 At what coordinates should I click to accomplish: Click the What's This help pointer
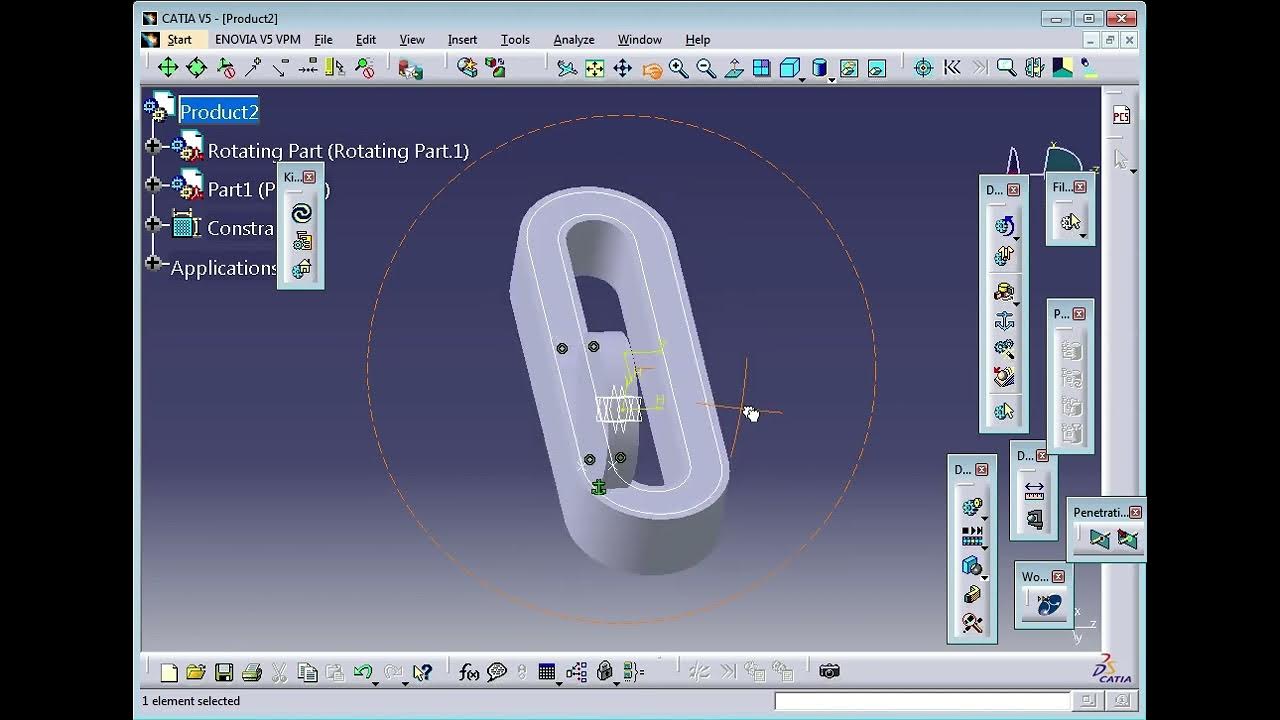point(422,672)
